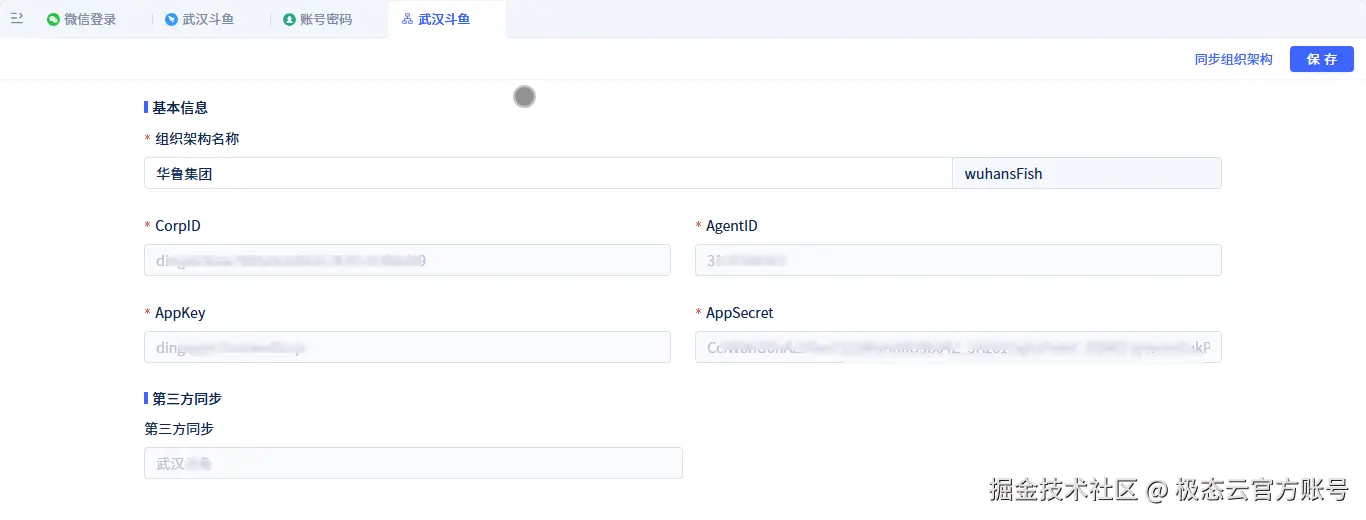Viewport: 1366px width, 520px height.
Task: Click the blue icon on the first 武汉斗鱼 tab
Action: tap(171, 19)
